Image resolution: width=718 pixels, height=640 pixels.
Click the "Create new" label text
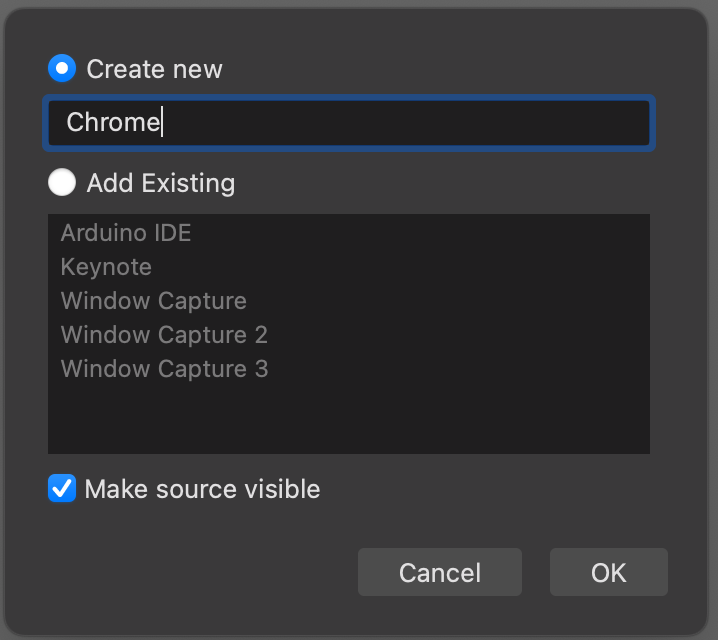154,69
